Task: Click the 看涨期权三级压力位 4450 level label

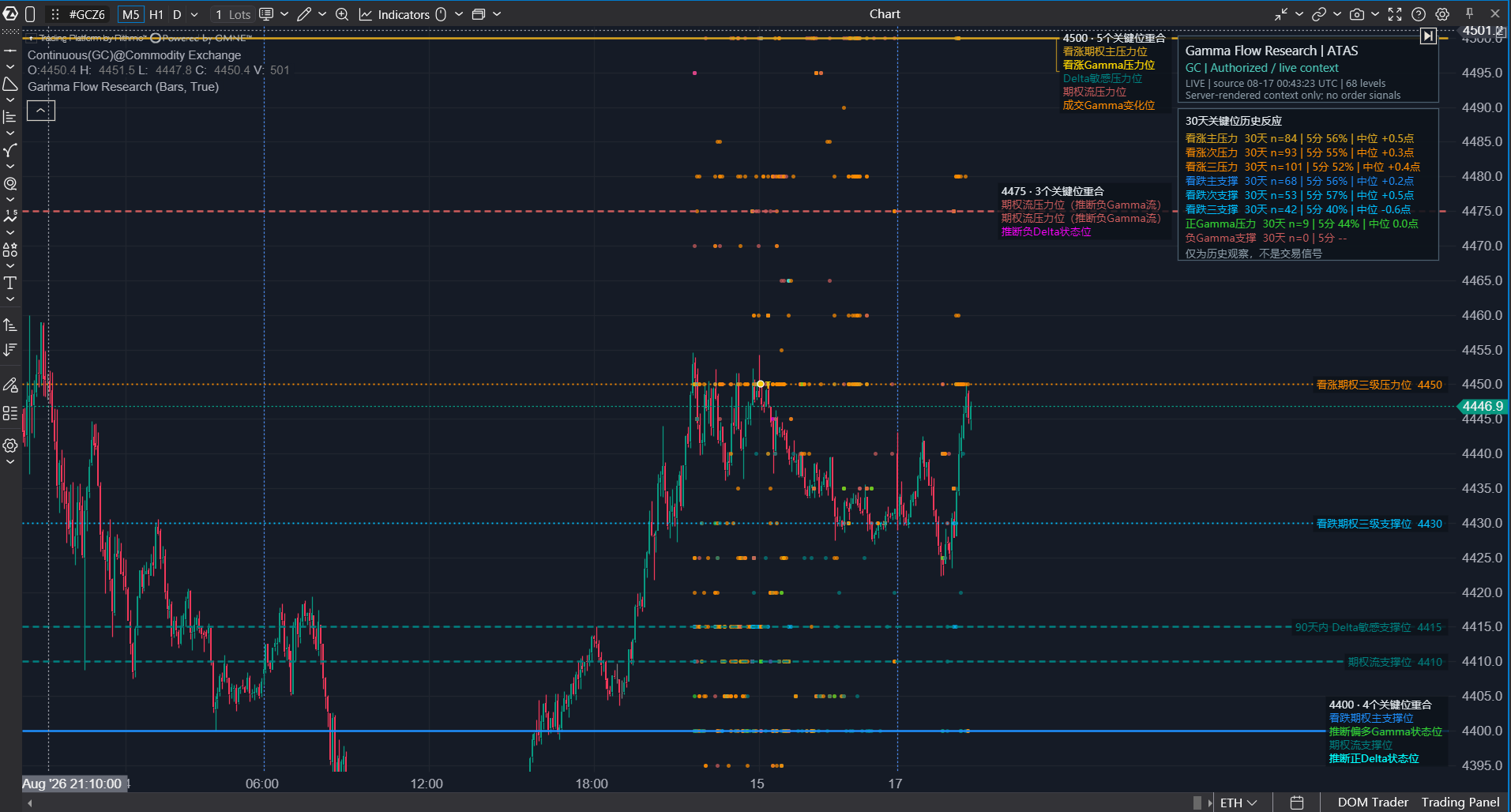Action: [x=1379, y=385]
